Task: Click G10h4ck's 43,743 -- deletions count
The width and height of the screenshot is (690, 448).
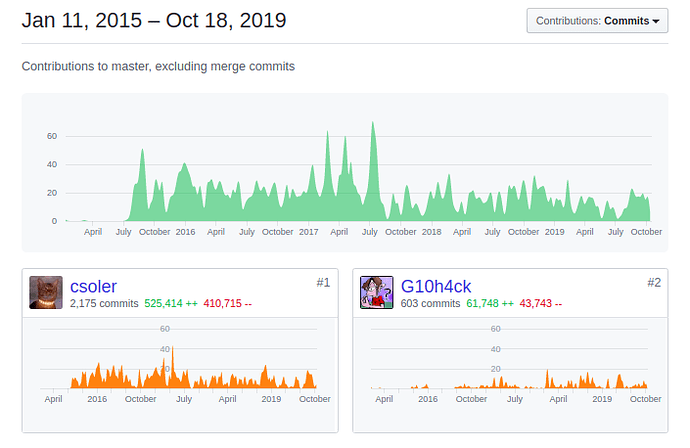Action: point(540,303)
